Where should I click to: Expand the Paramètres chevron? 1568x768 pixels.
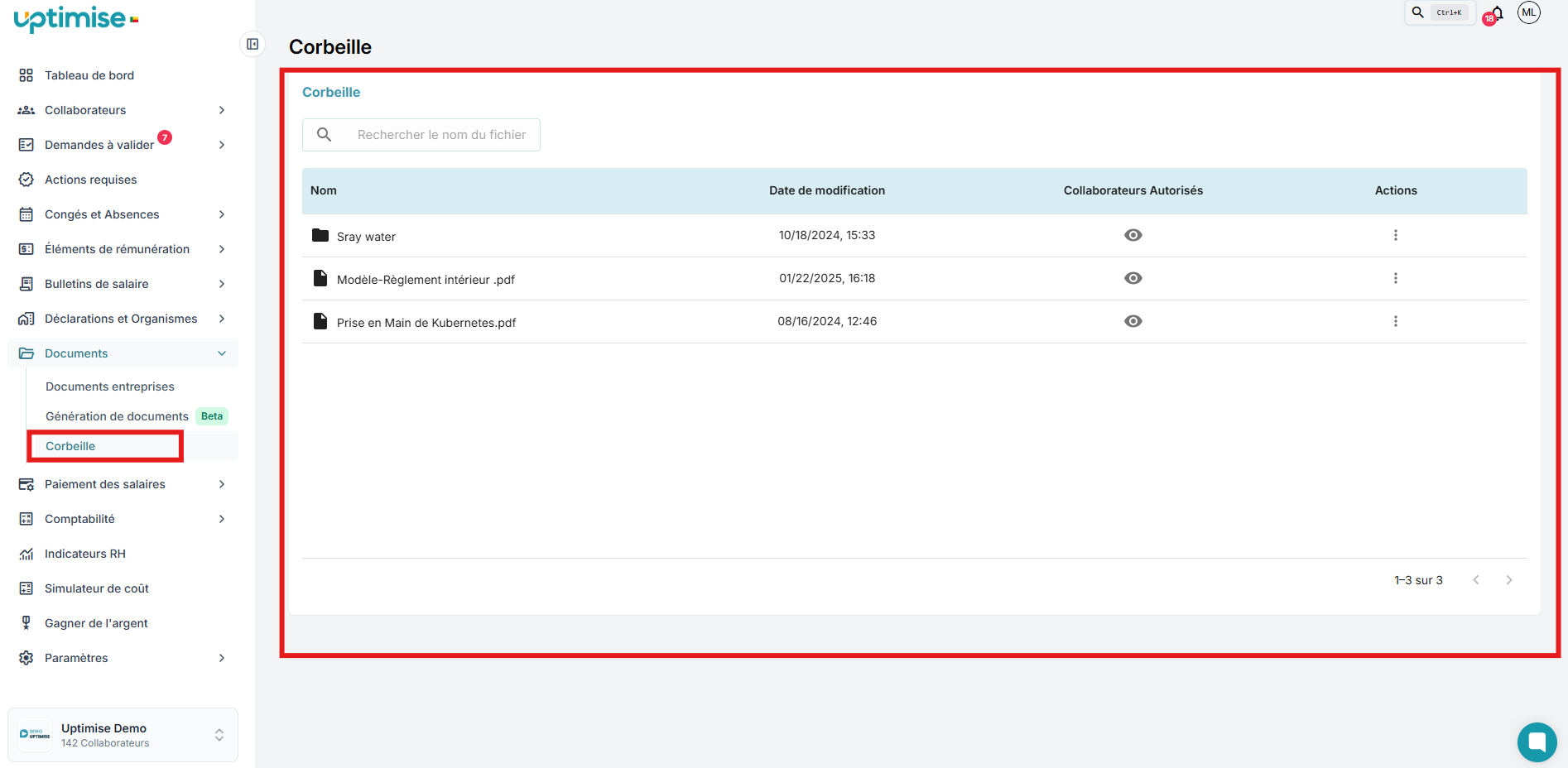click(222, 658)
